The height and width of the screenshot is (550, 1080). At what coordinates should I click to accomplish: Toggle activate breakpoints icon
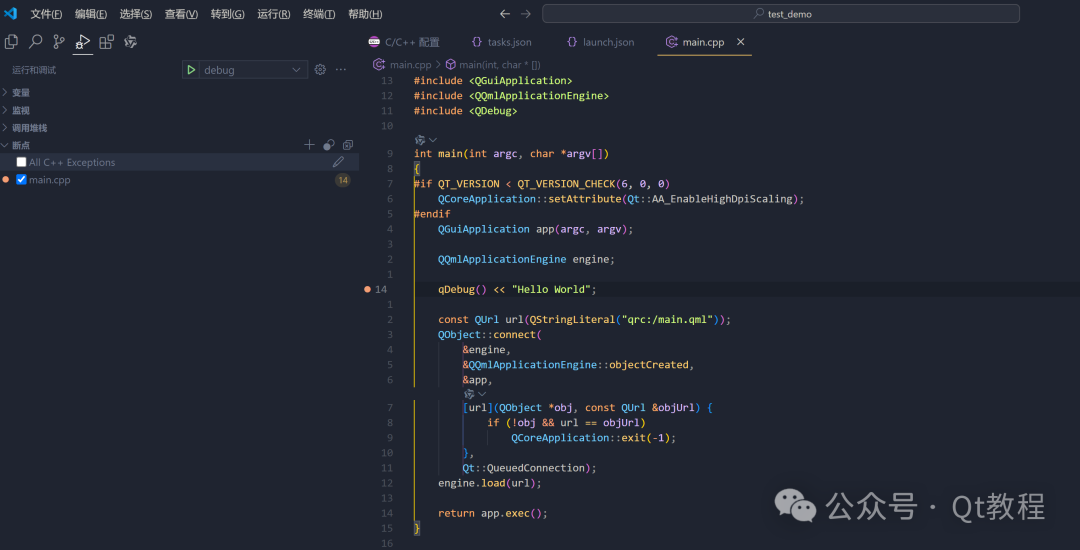pyautogui.click(x=329, y=145)
